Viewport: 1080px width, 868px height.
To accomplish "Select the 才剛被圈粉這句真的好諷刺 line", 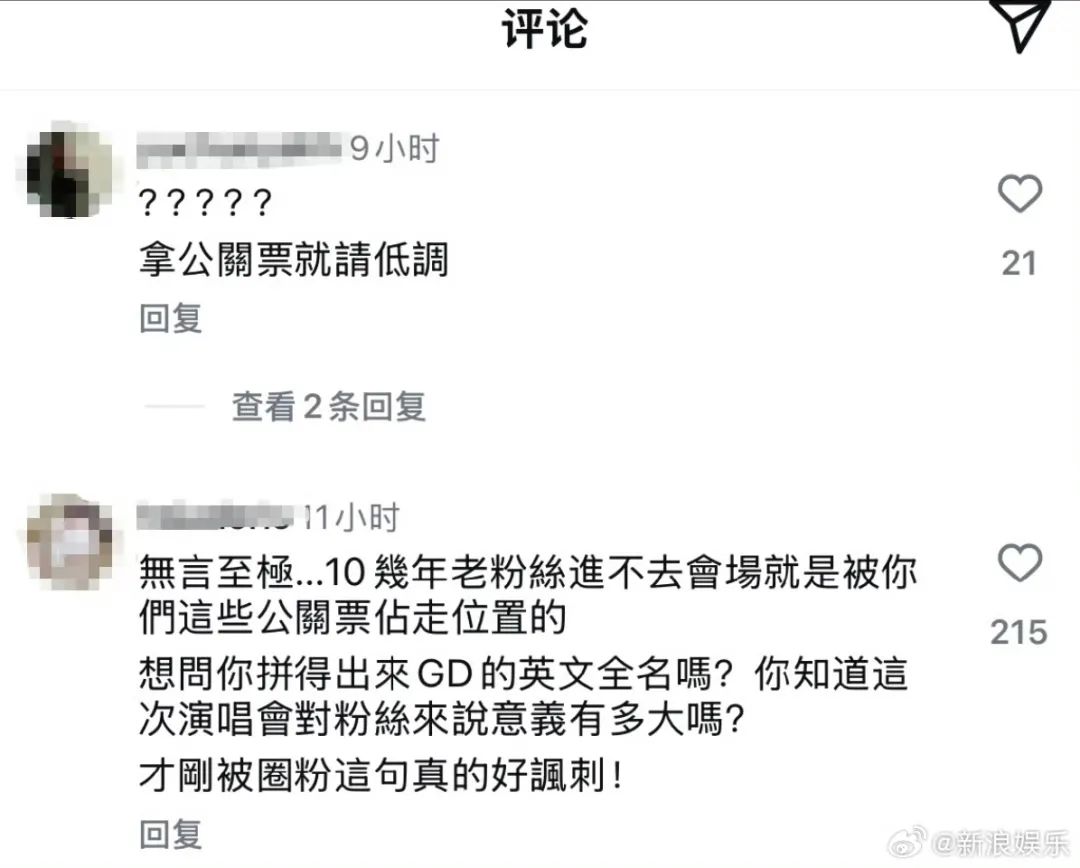I will point(381,776).
